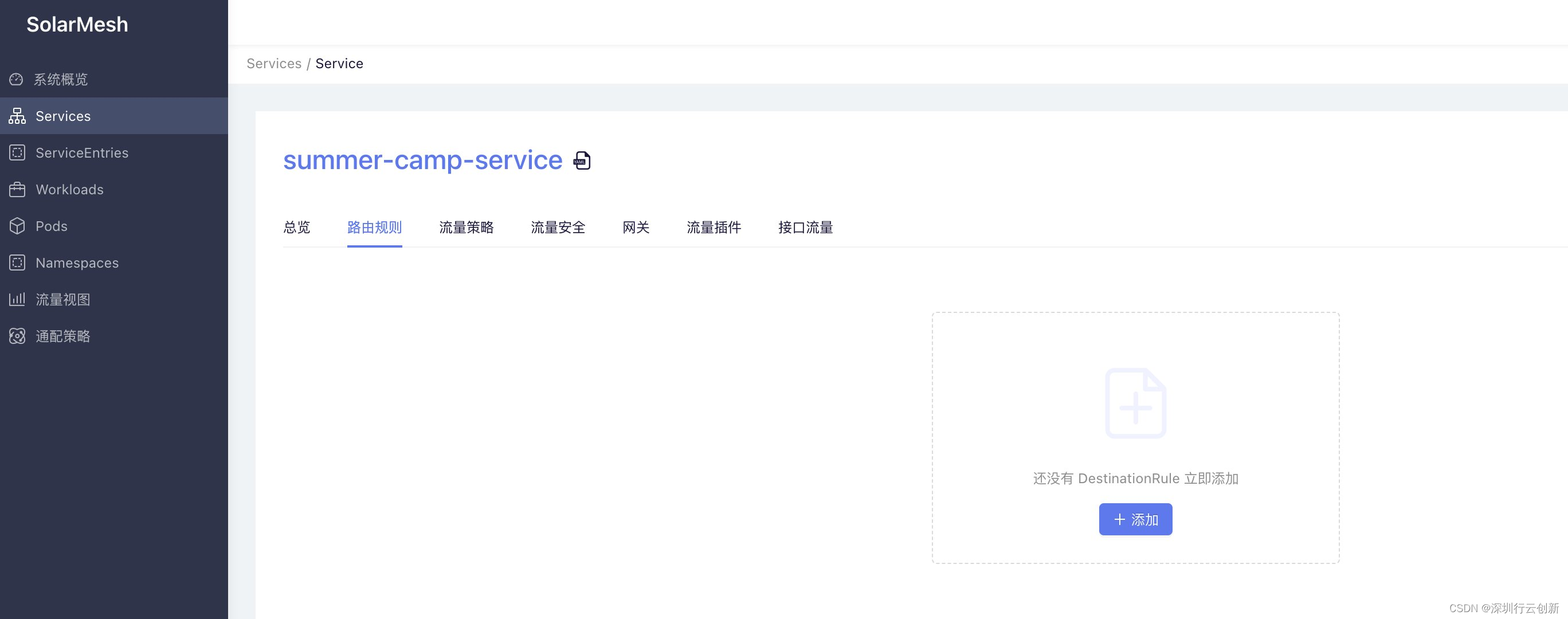Select the Workloads sidebar icon

17,189
